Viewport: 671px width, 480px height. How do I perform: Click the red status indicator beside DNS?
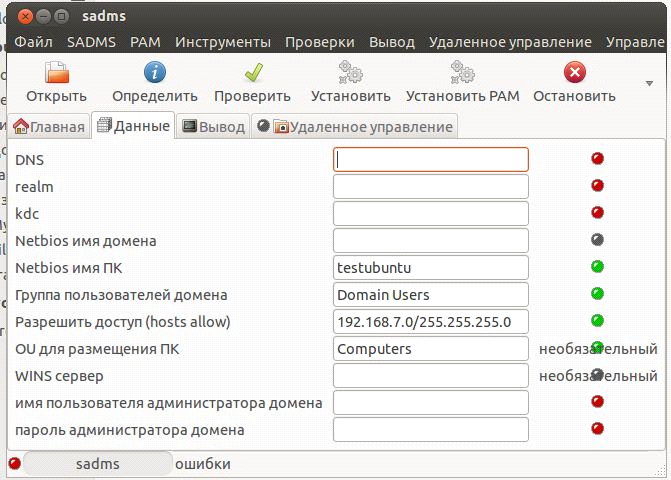tap(597, 158)
